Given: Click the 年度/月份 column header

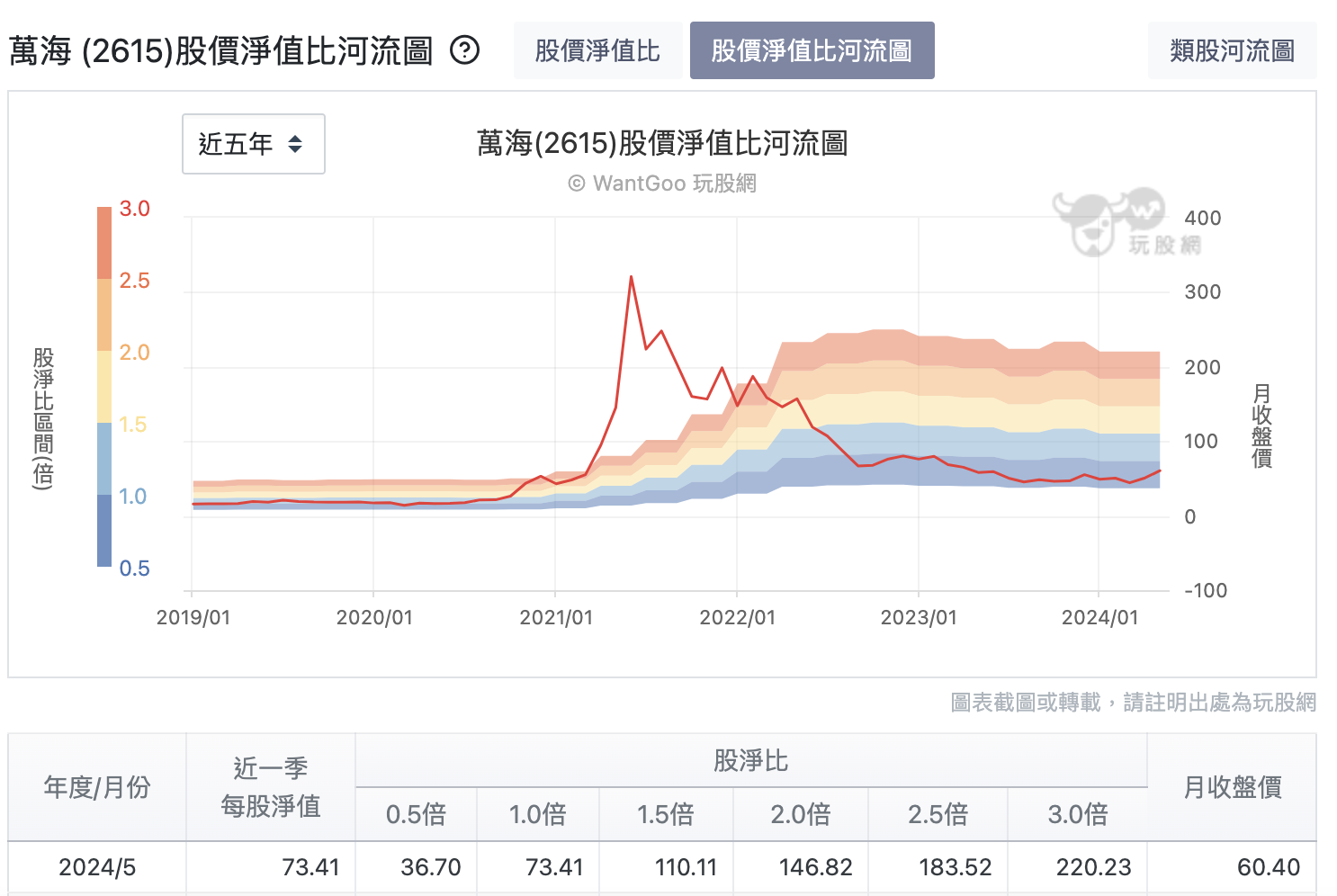Looking at the screenshot, I should tap(97, 787).
